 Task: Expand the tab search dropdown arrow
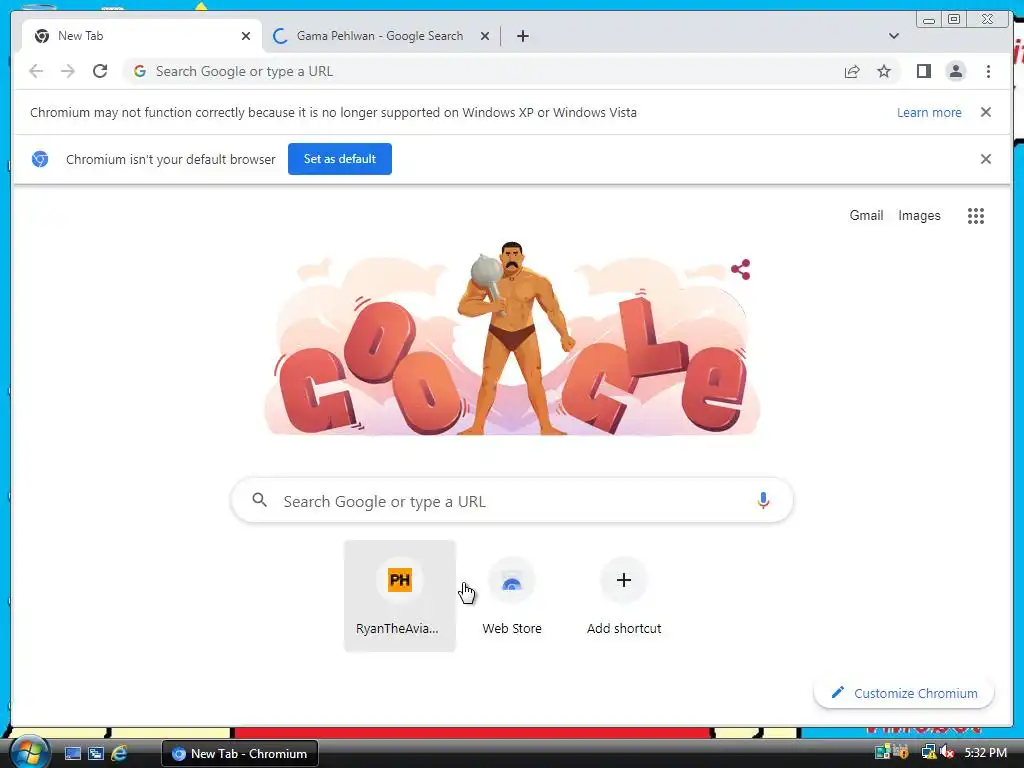[x=893, y=36]
